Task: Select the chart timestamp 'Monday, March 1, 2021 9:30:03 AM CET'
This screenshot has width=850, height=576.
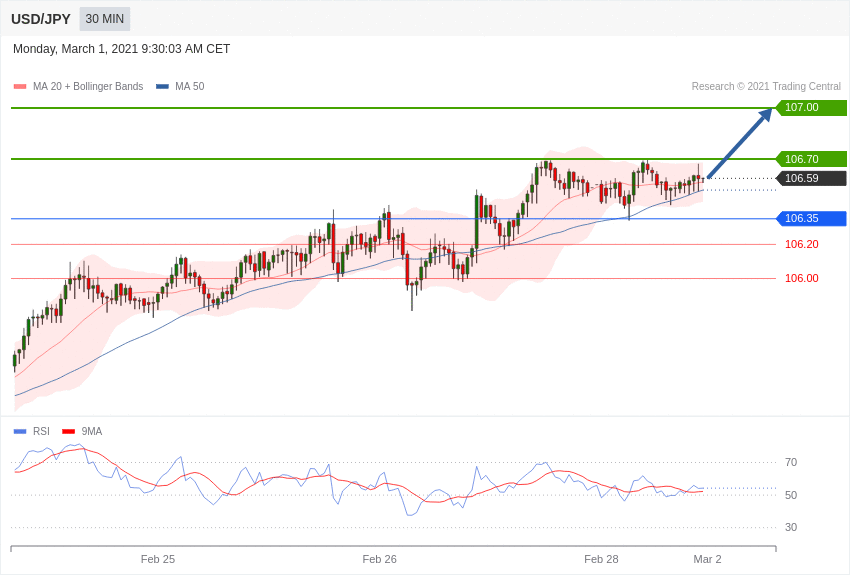Action: (121, 49)
